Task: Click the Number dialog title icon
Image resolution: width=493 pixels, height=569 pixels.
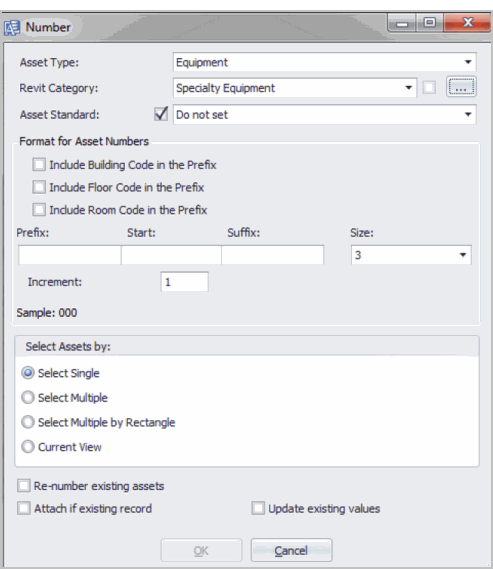Action: pyautogui.click(x=12, y=28)
